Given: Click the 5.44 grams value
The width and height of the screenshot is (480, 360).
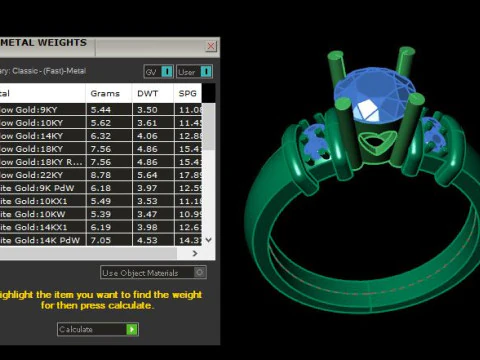Looking at the screenshot, I should coord(101,110).
